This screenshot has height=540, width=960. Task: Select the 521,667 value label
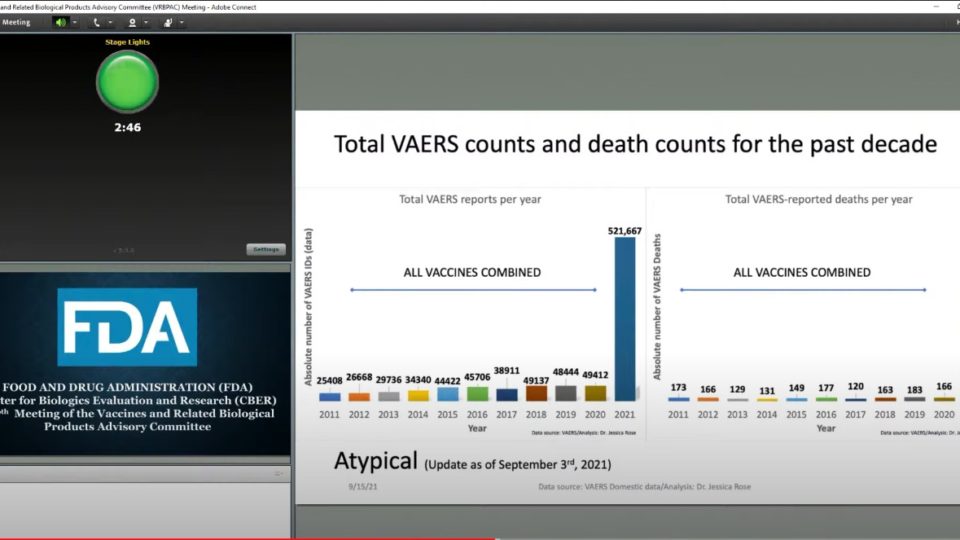click(624, 231)
